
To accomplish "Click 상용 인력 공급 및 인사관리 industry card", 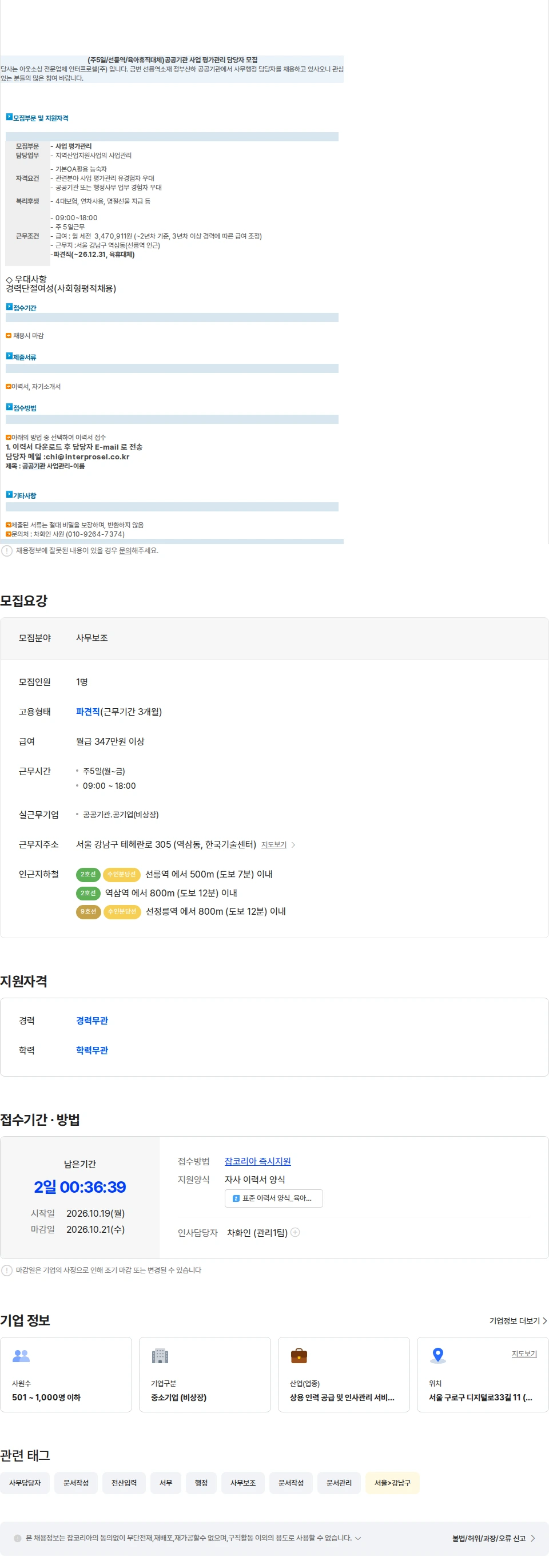I will pyautogui.click(x=343, y=1375).
